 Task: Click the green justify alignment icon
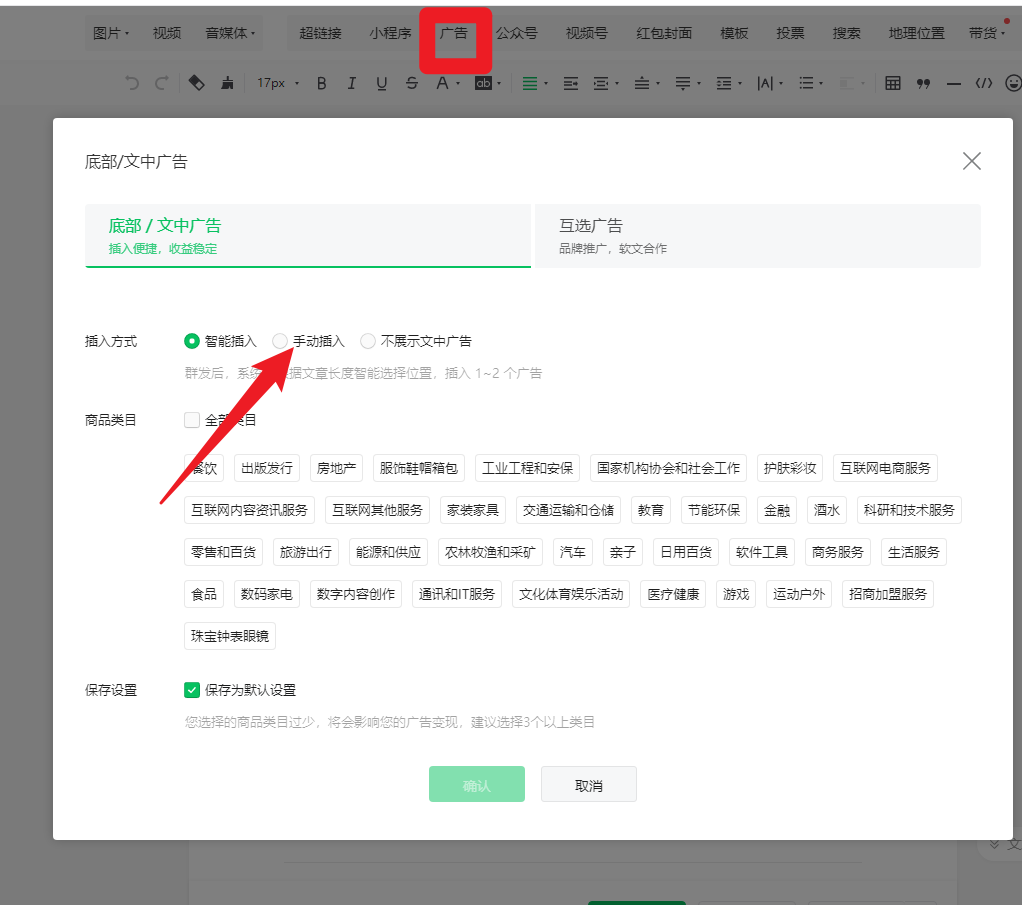tap(530, 83)
